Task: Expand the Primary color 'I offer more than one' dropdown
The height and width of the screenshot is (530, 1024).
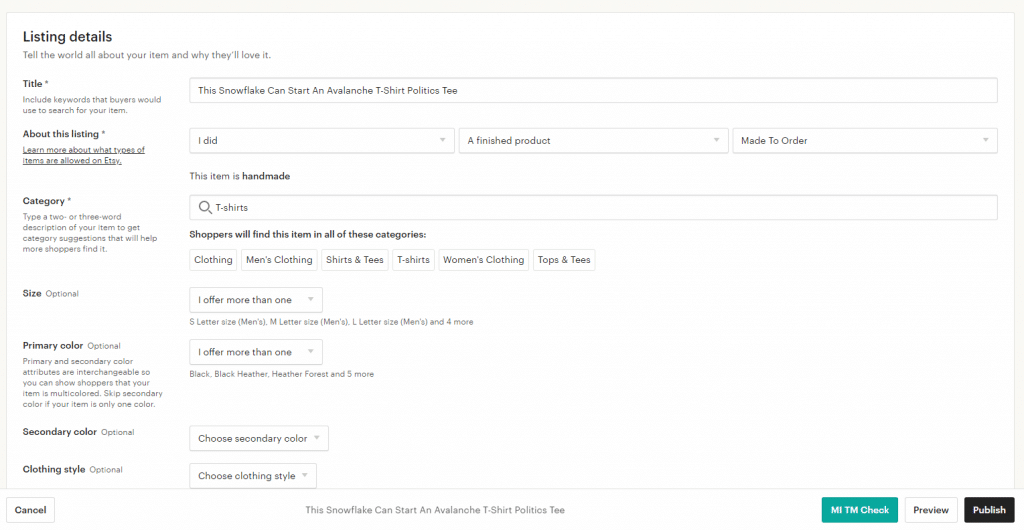Action: coord(256,352)
